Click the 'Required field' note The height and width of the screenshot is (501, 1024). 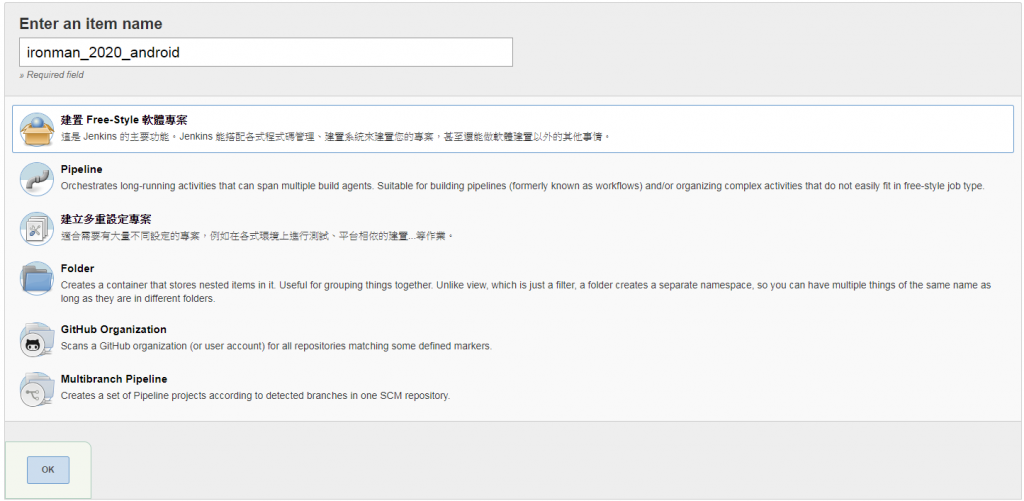coord(52,75)
